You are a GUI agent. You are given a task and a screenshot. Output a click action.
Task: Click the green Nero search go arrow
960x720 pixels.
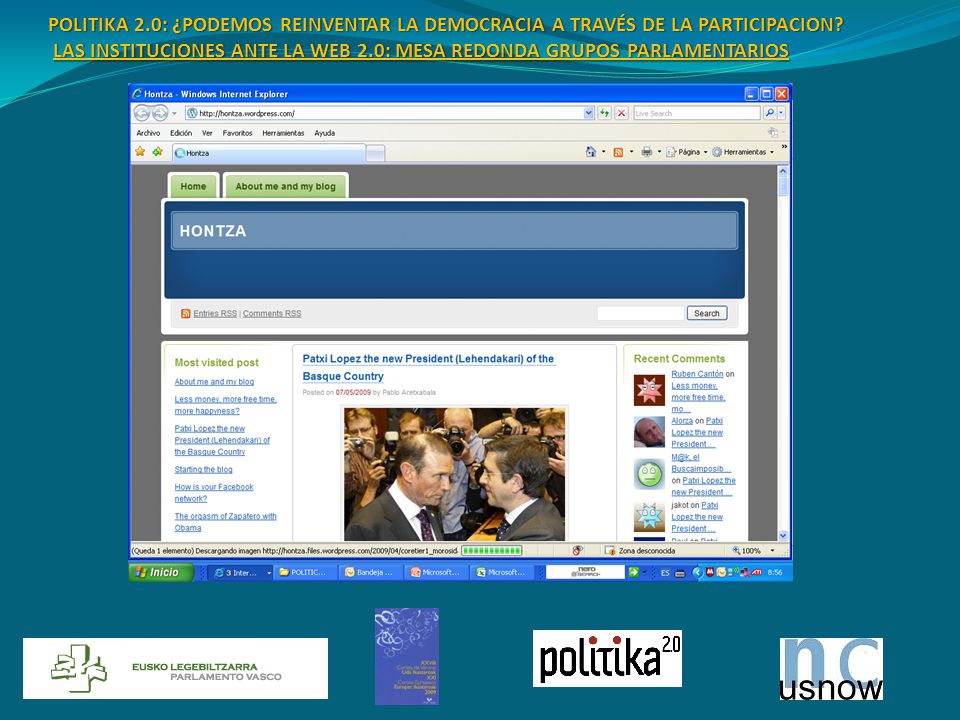click(x=634, y=572)
